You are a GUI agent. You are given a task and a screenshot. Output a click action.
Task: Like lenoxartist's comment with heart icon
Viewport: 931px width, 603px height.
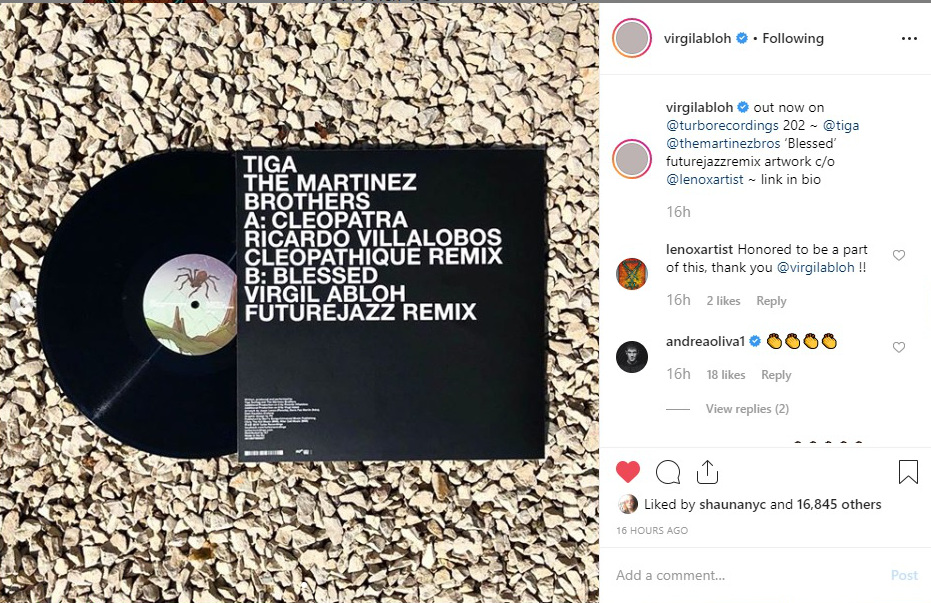[x=899, y=255]
